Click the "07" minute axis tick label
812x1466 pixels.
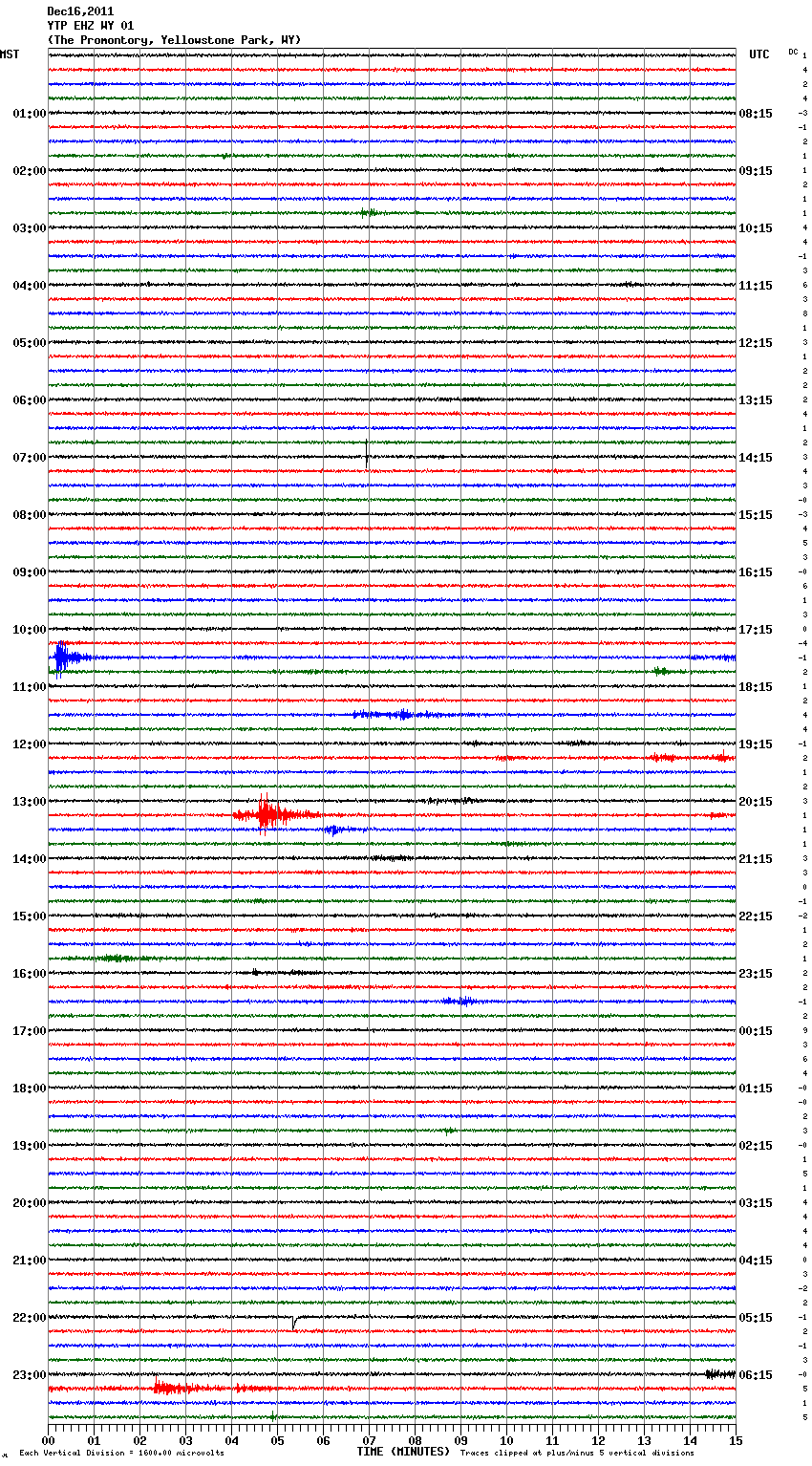pyautogui.click(x=369, y=1440)
